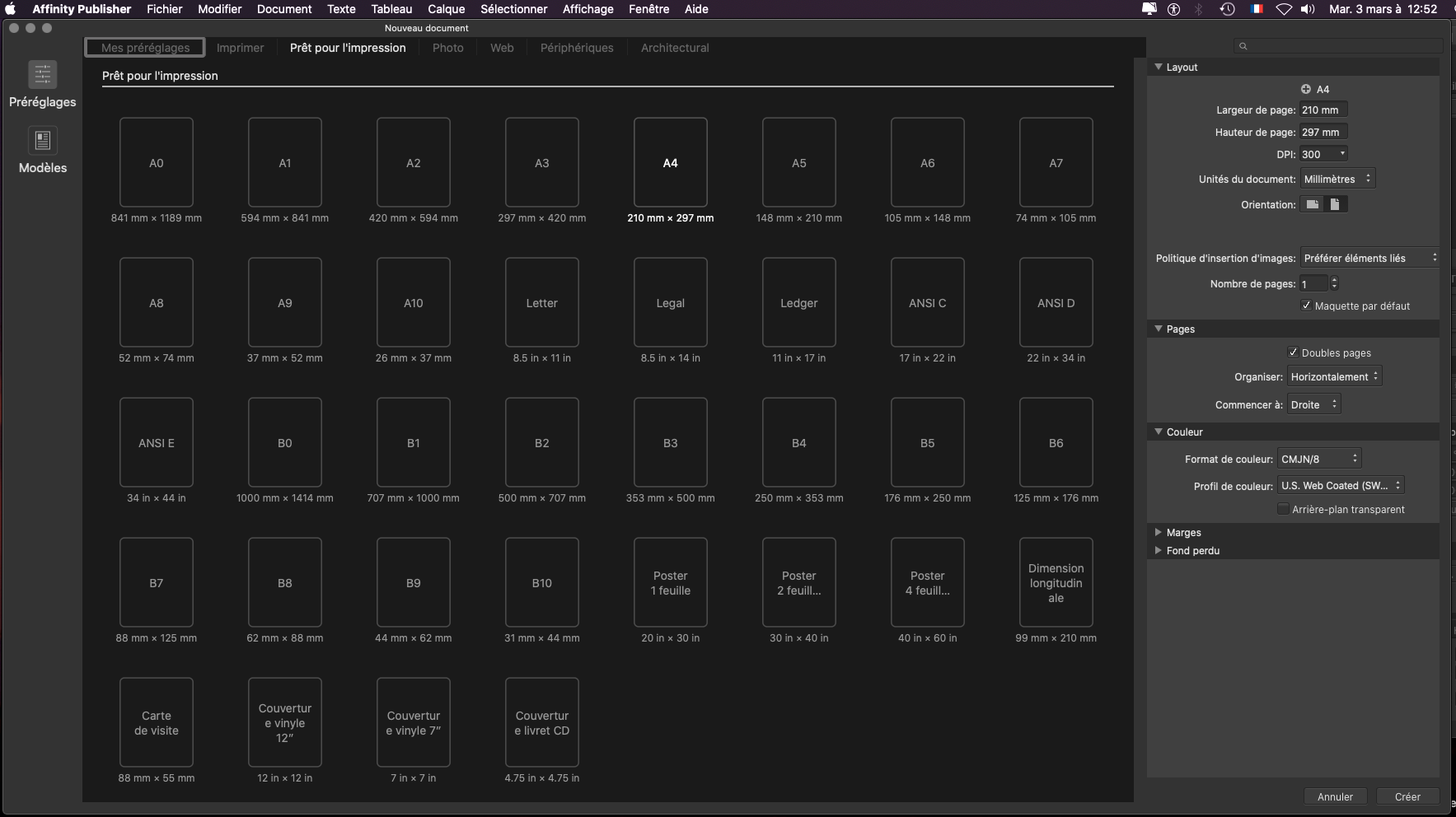The height and width of the screenshot is (817, 1456).
Task: Choose the B10 preset thumbnail
Action: [x=542, y=582]
